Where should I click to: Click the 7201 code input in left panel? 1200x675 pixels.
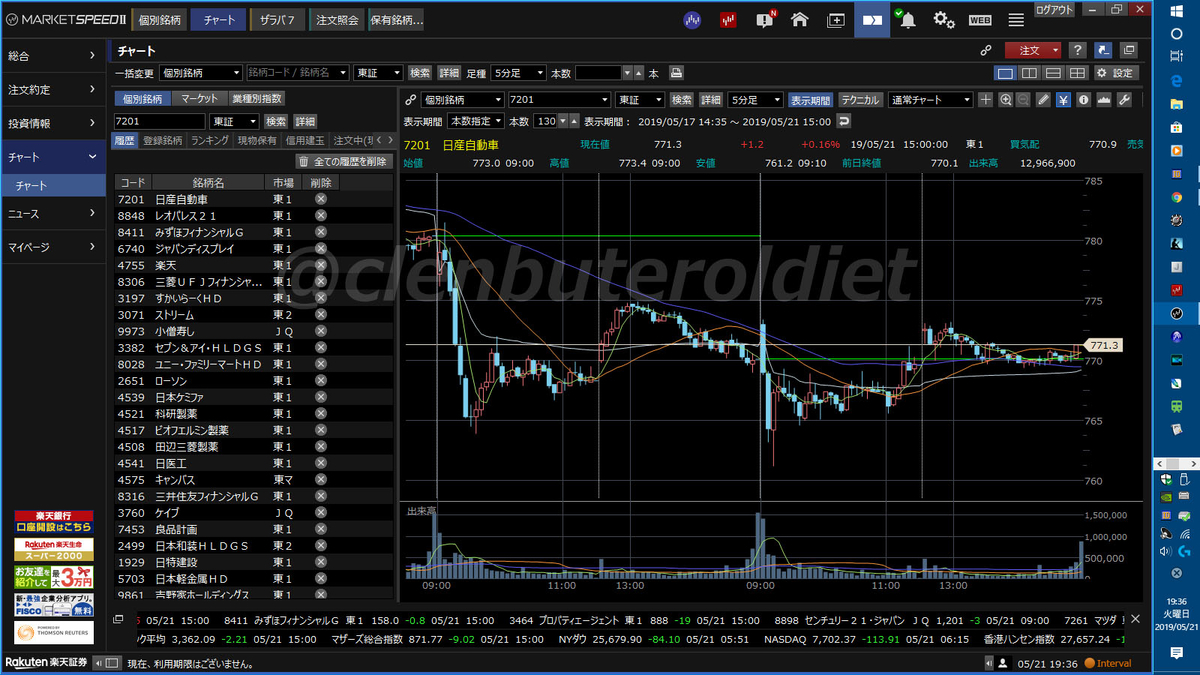(160, 121)
